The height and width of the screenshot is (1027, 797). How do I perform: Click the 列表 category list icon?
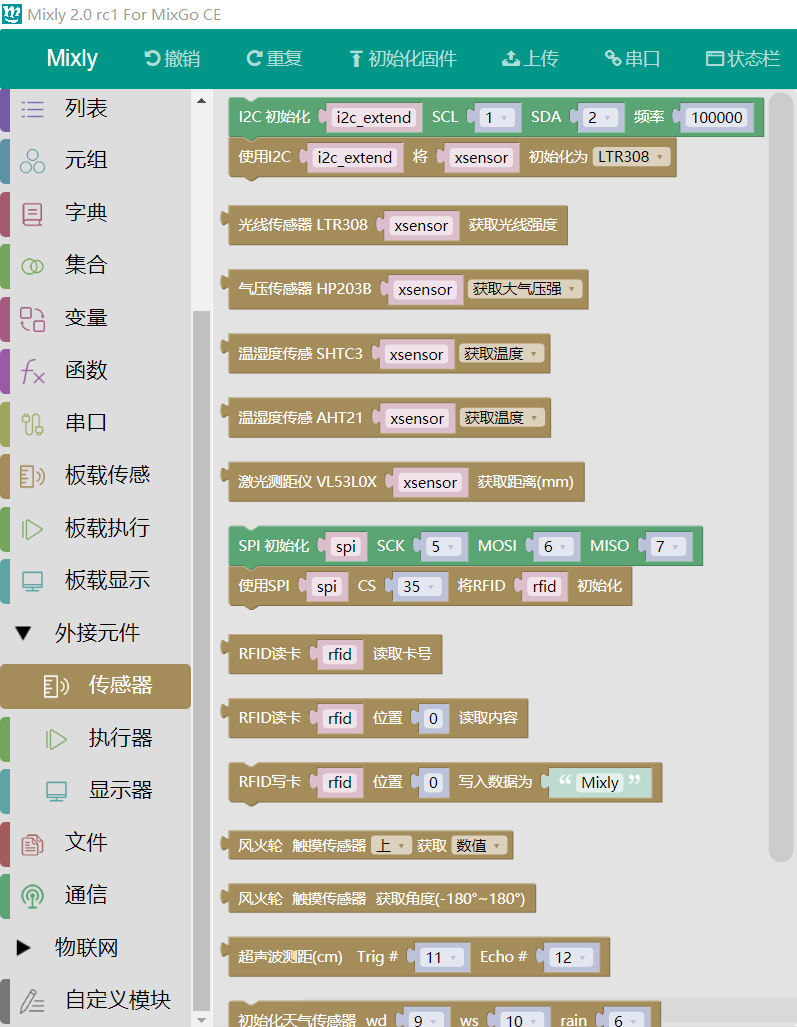32,109
